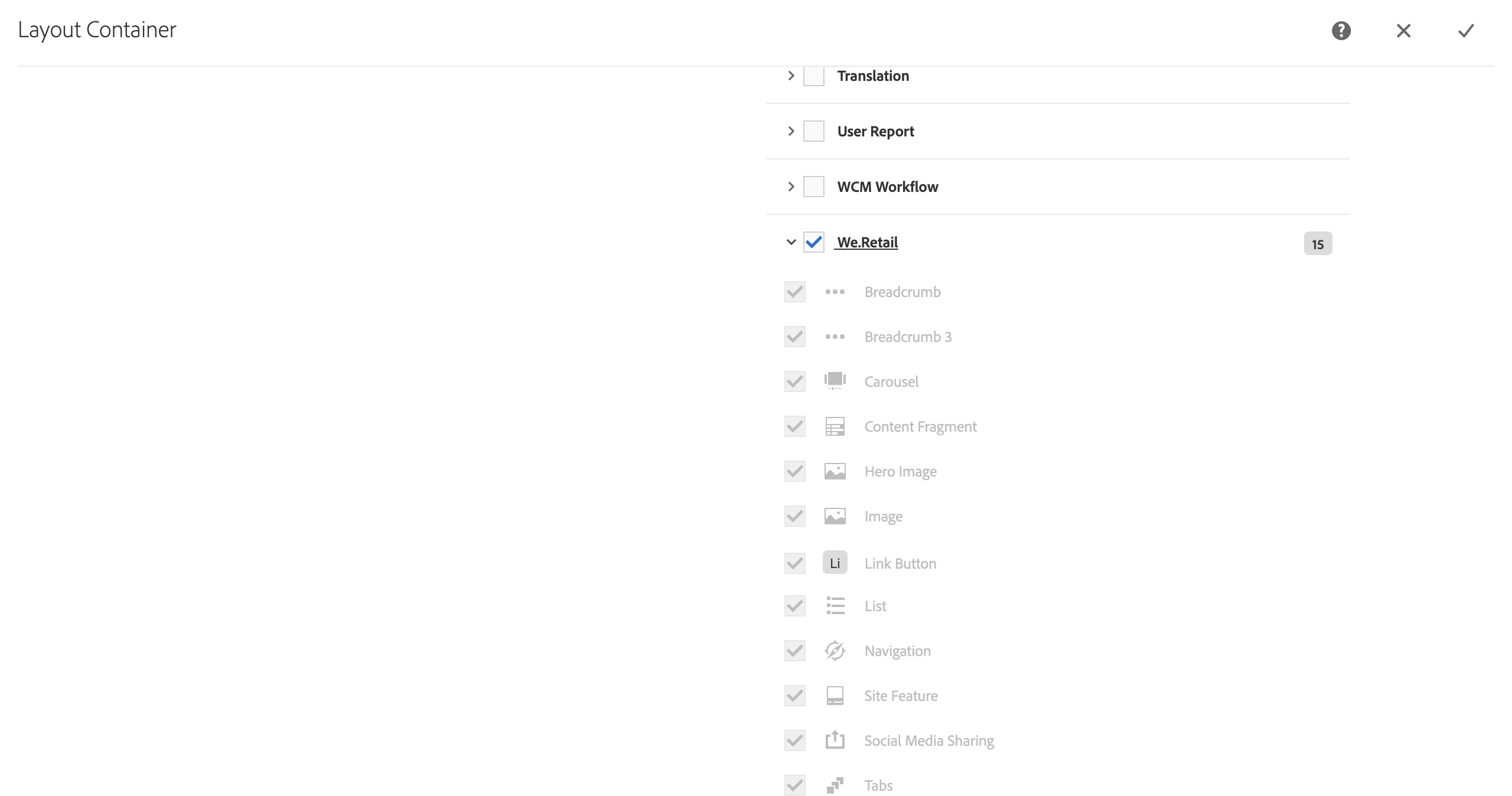Image resolution: width=1512 pixels, height=796 pixels.
Task: Click the 15 component count badge
Action: 1317,244
